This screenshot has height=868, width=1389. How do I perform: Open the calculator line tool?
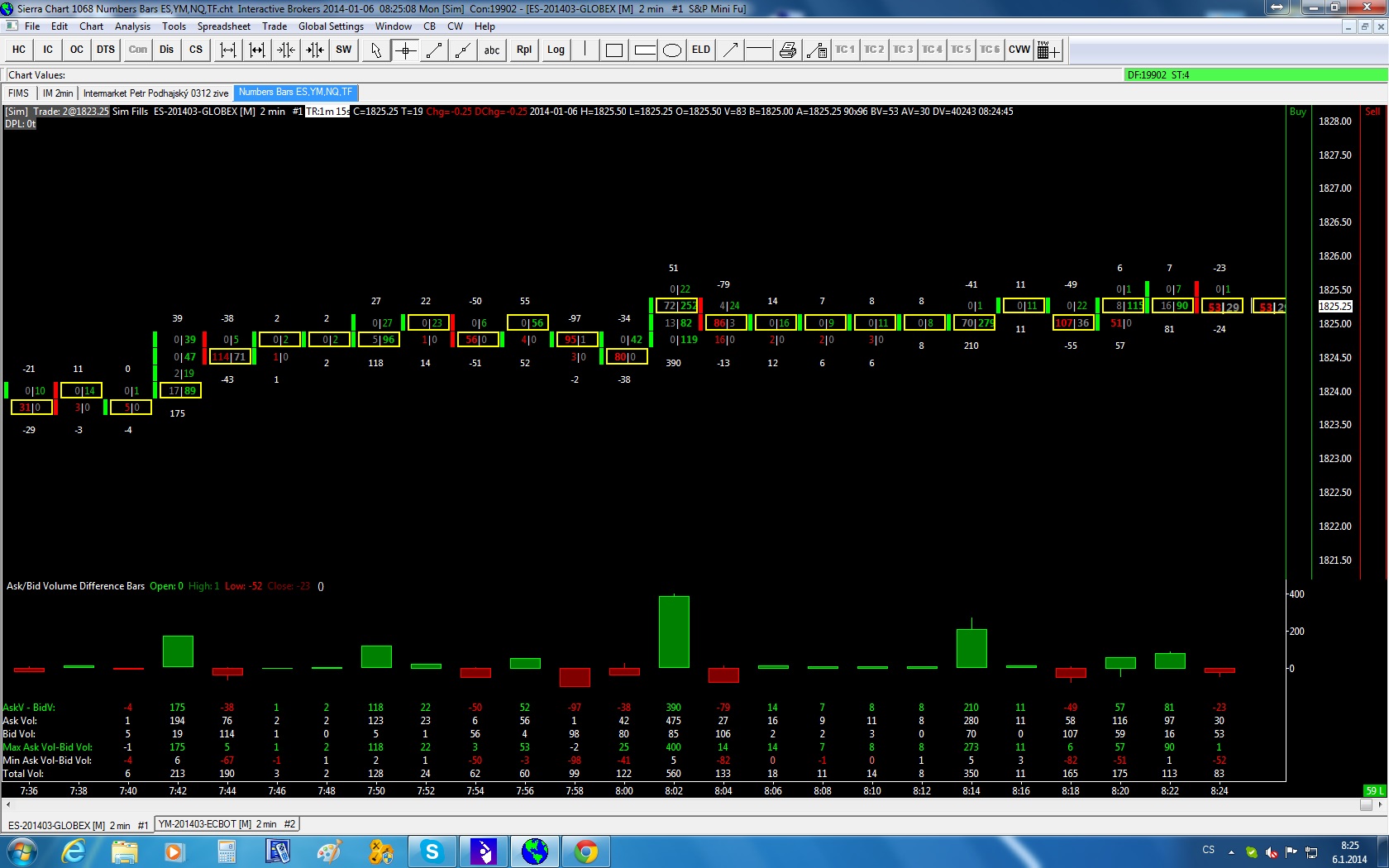(x=817, y=50)
